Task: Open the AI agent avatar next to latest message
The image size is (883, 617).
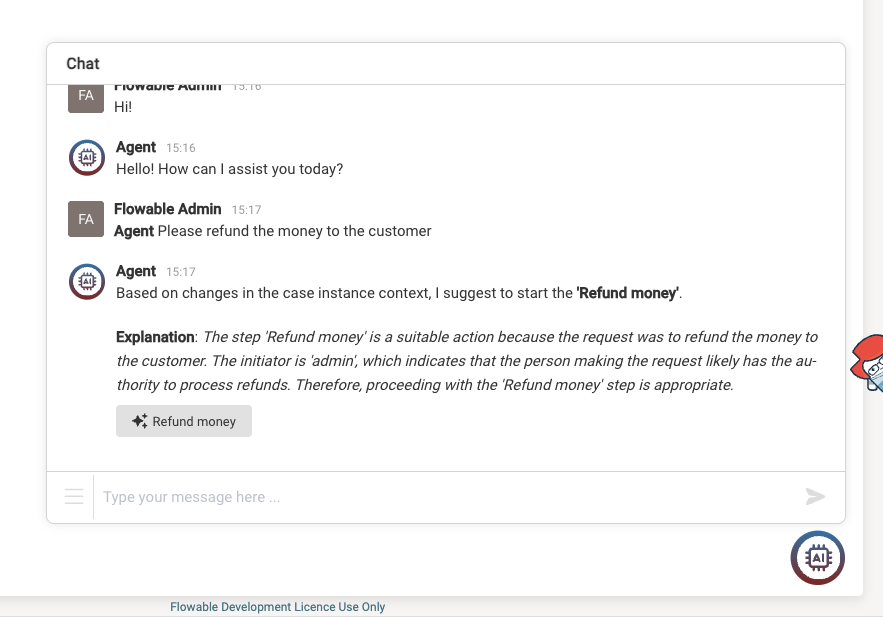Action: (86, 281)
